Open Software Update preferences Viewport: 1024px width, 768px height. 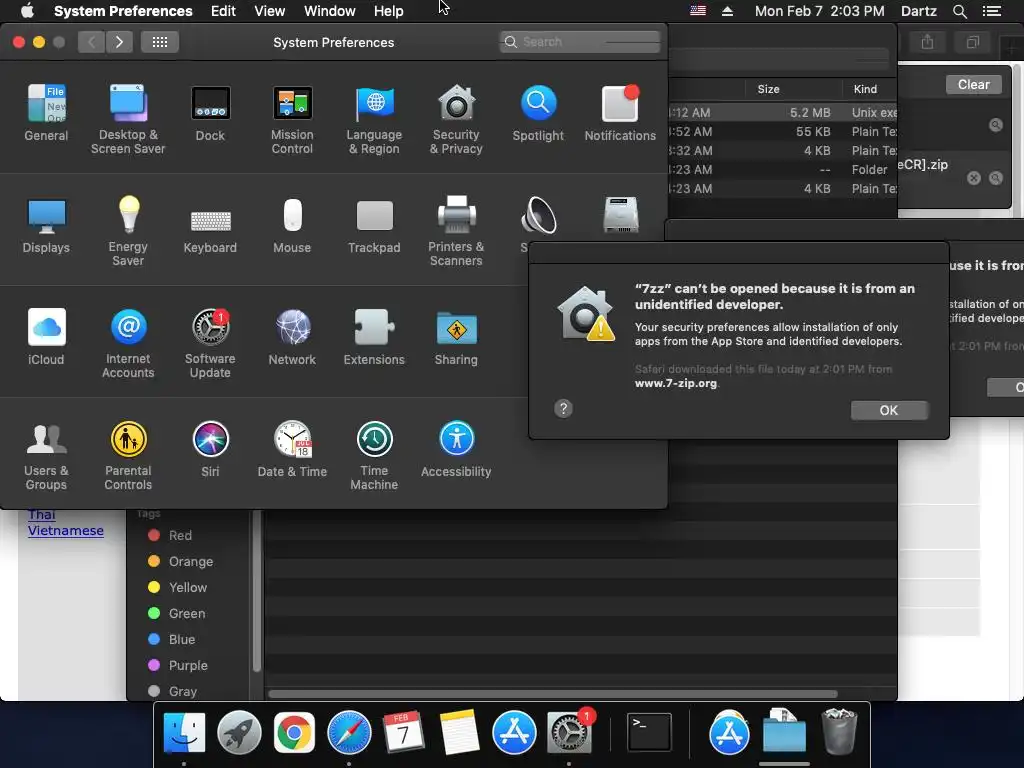pos(210,343)
